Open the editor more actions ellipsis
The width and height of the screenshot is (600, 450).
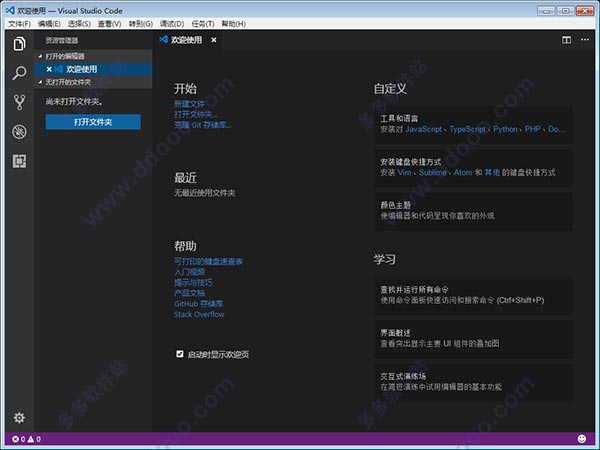[585, 39]
